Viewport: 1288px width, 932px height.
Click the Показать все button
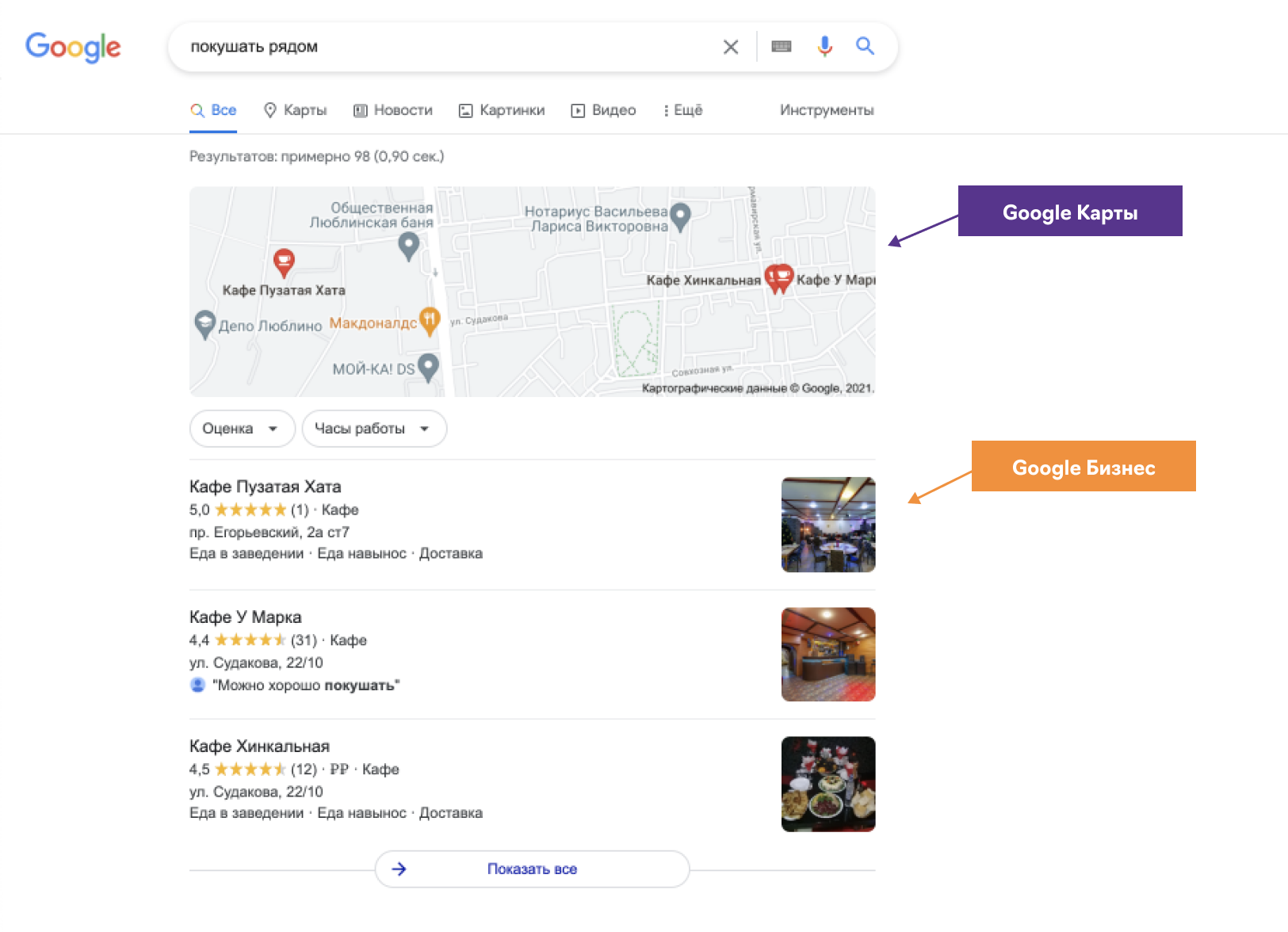[532, 869]
